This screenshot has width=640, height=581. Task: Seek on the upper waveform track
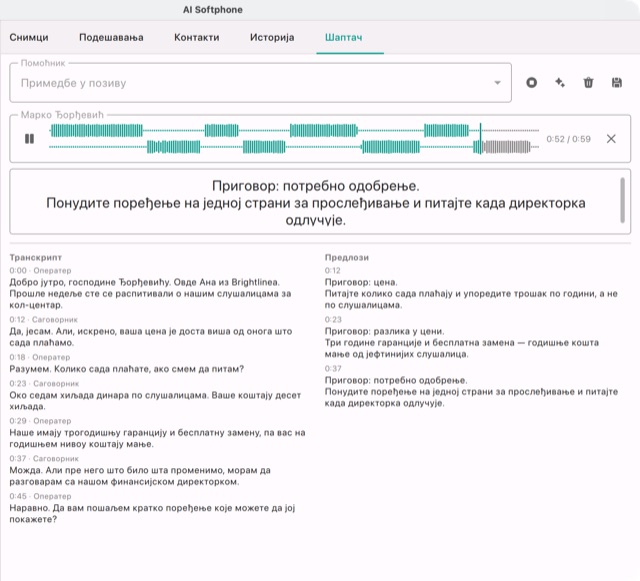294,131
